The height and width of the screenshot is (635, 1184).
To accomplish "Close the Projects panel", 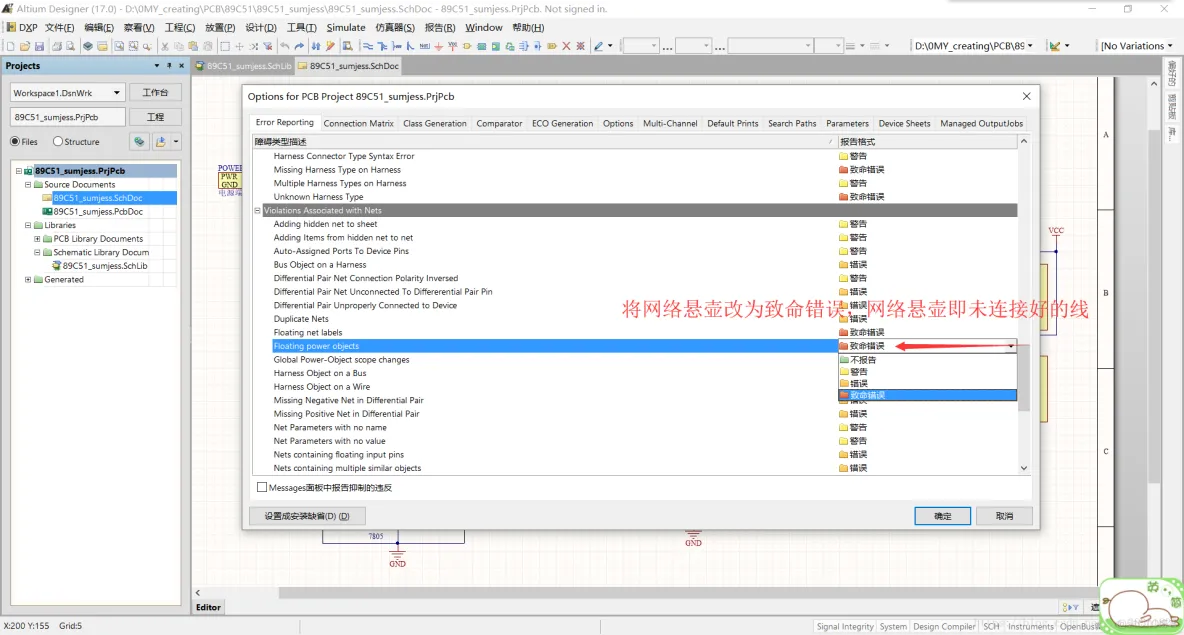I will click(x=181, y=66).
